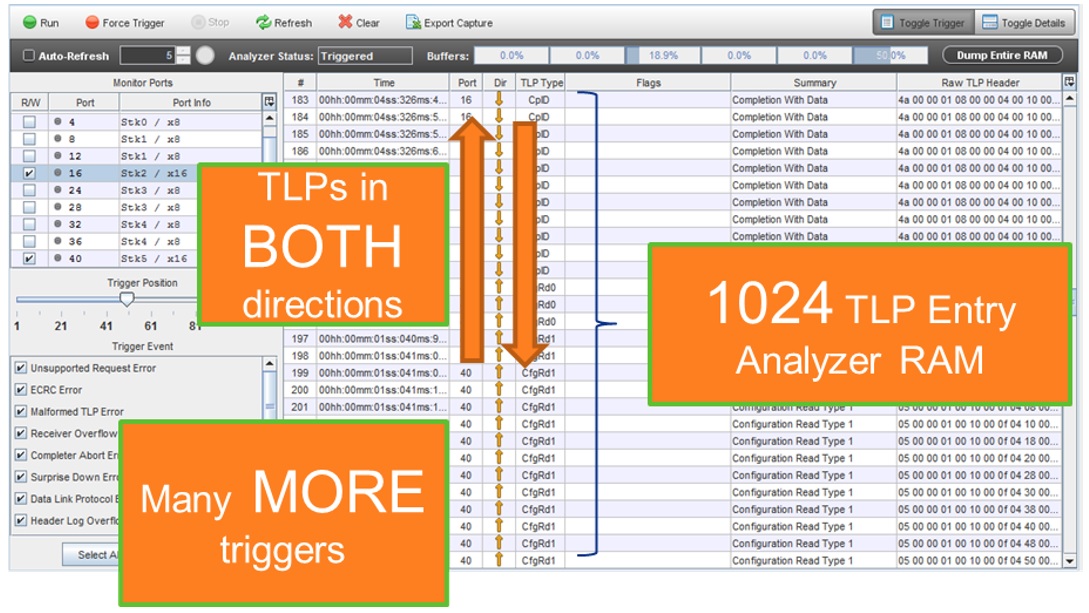The height and width of the screenshot is (613, 1089).
Task: Click Dump Entire RAM button
Action: pyautogui.click(x=1002, y=56)
